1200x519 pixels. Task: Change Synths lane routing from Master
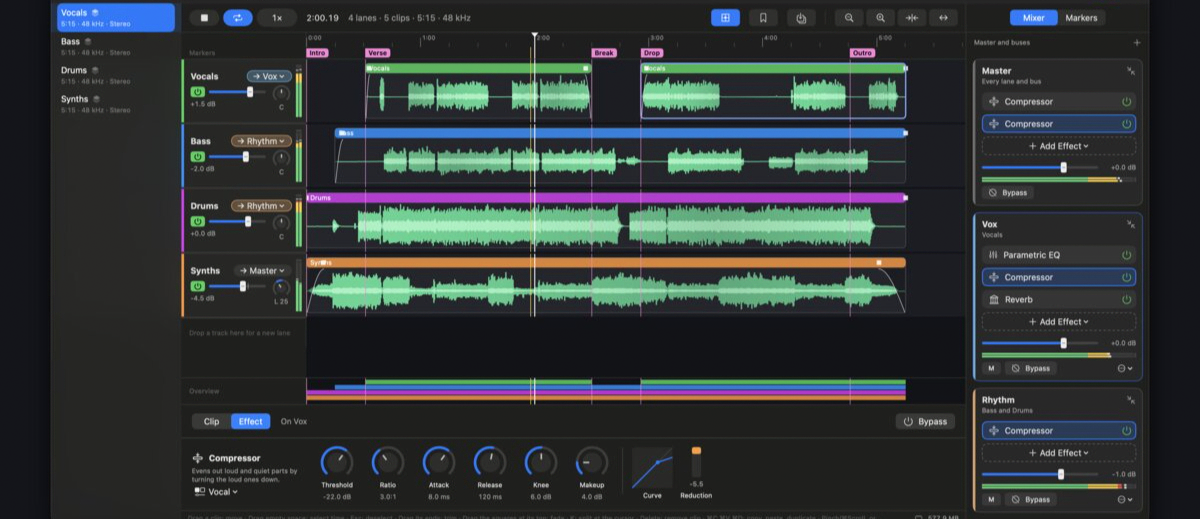pyautogui.click(x=263, y=270)
